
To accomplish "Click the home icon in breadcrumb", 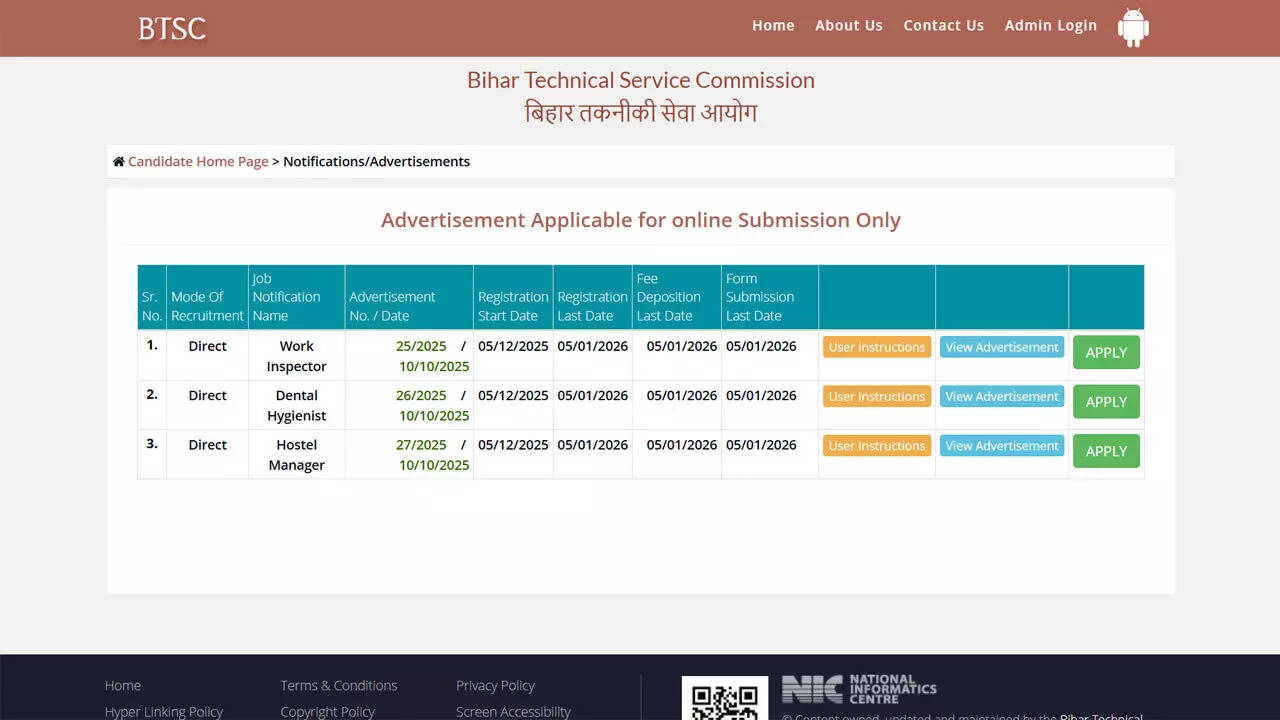I will (119, 162).
